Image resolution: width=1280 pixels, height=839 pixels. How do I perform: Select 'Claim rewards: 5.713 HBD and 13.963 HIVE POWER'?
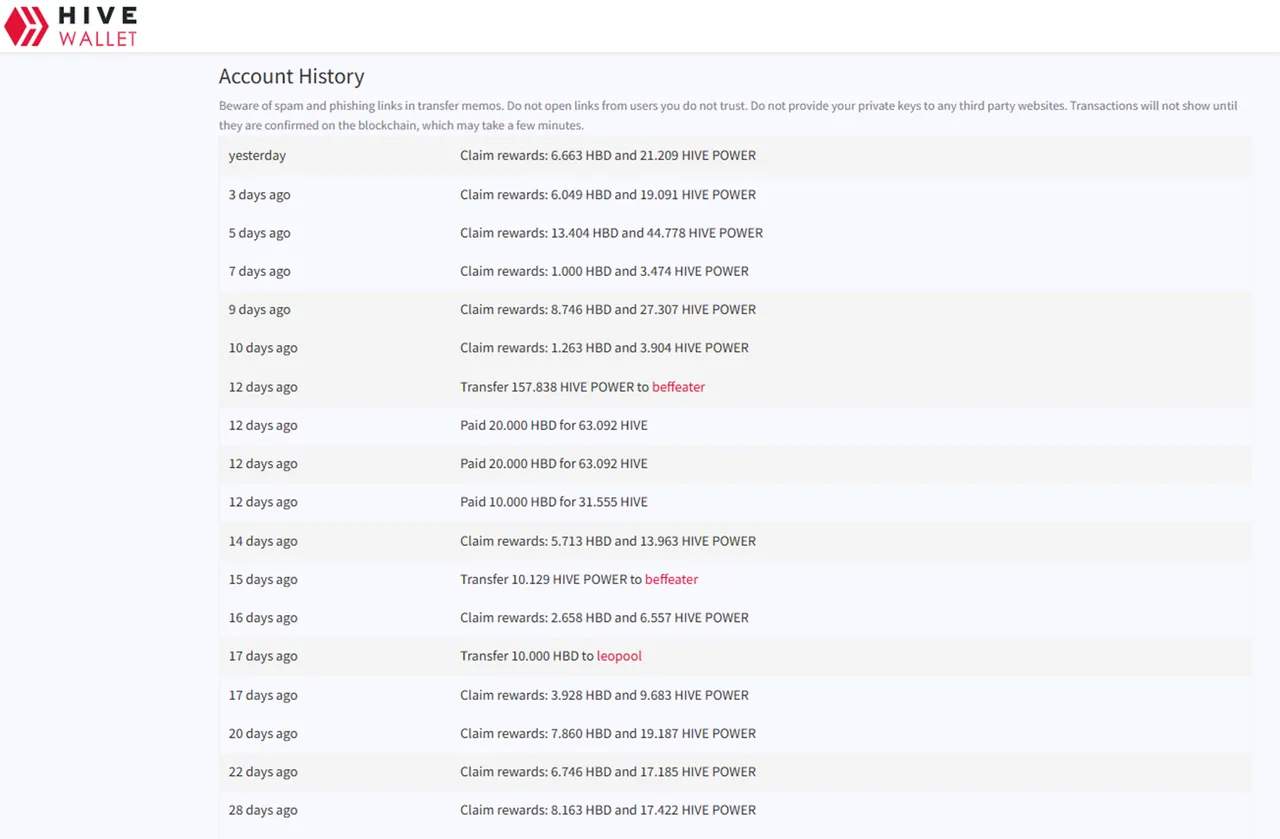(x=608, y=541)
